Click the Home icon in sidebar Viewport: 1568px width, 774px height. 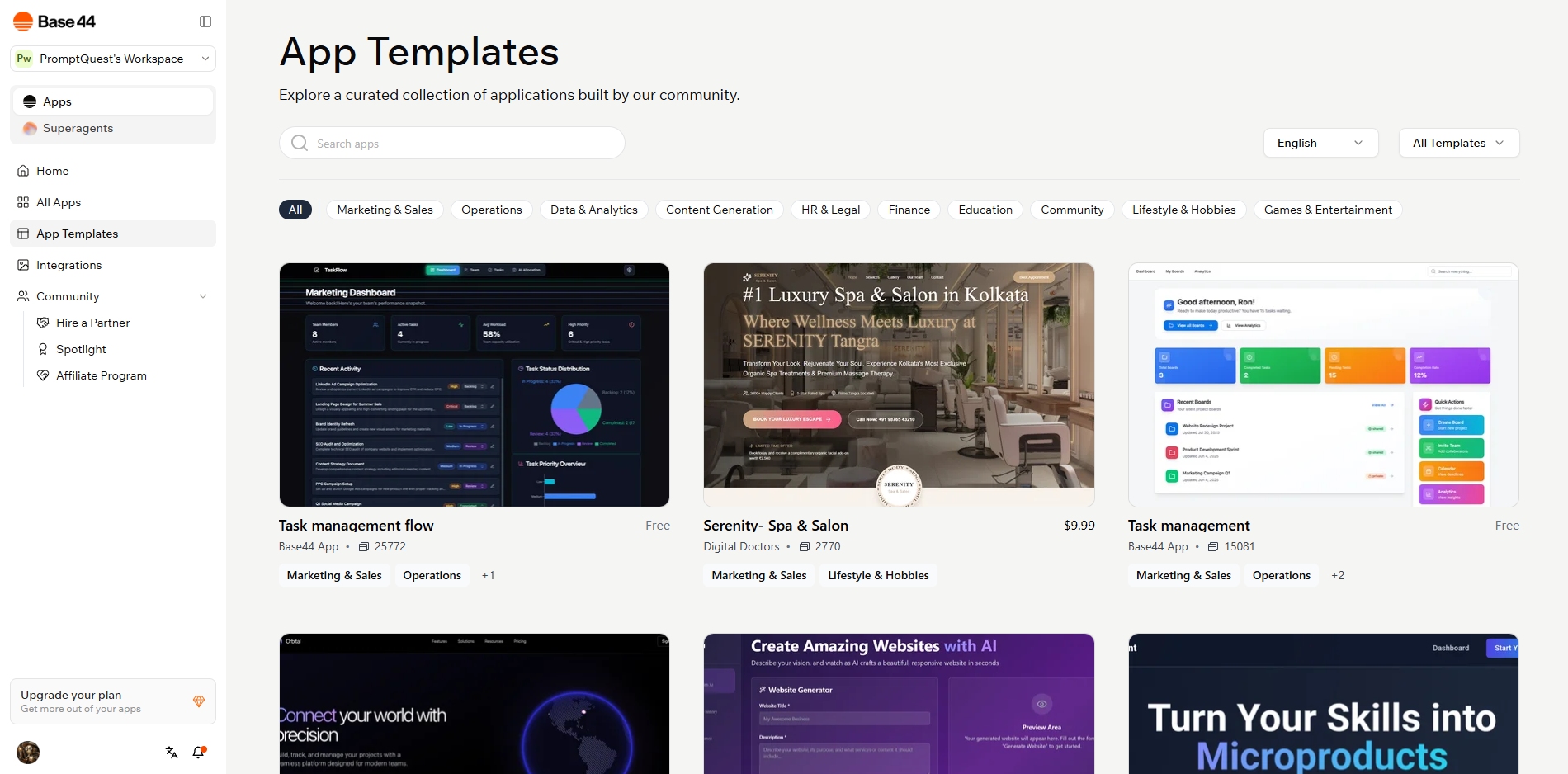click(x=23, y=171)
